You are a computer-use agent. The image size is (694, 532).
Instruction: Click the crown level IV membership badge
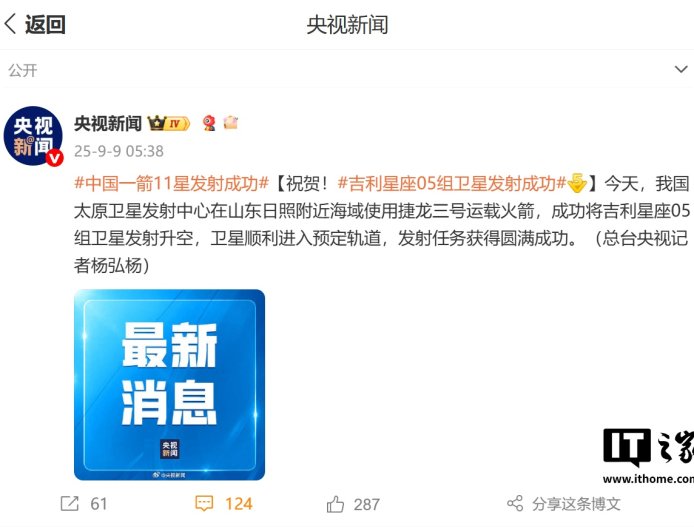[x=169, y=123]
